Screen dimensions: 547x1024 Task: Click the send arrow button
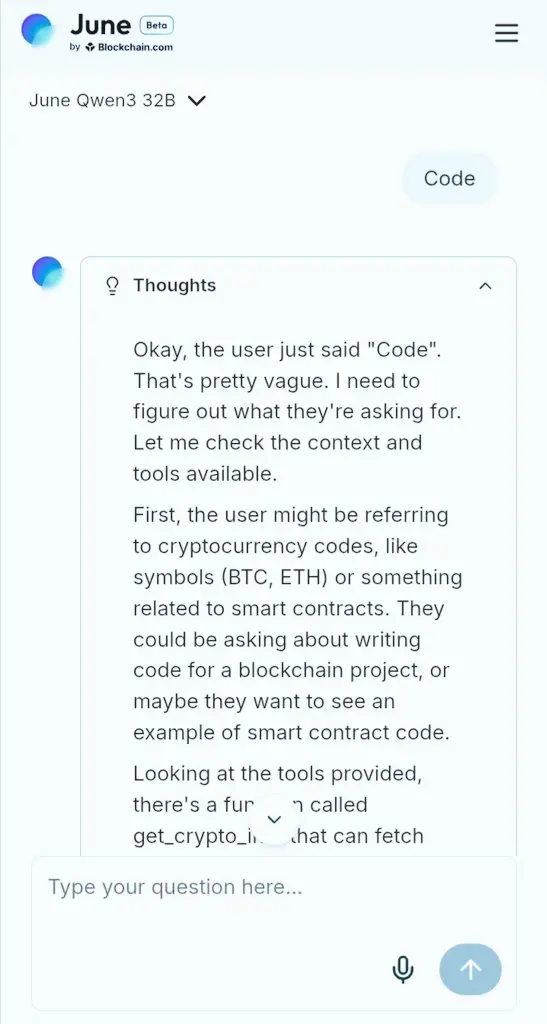(x=471, y=969)
